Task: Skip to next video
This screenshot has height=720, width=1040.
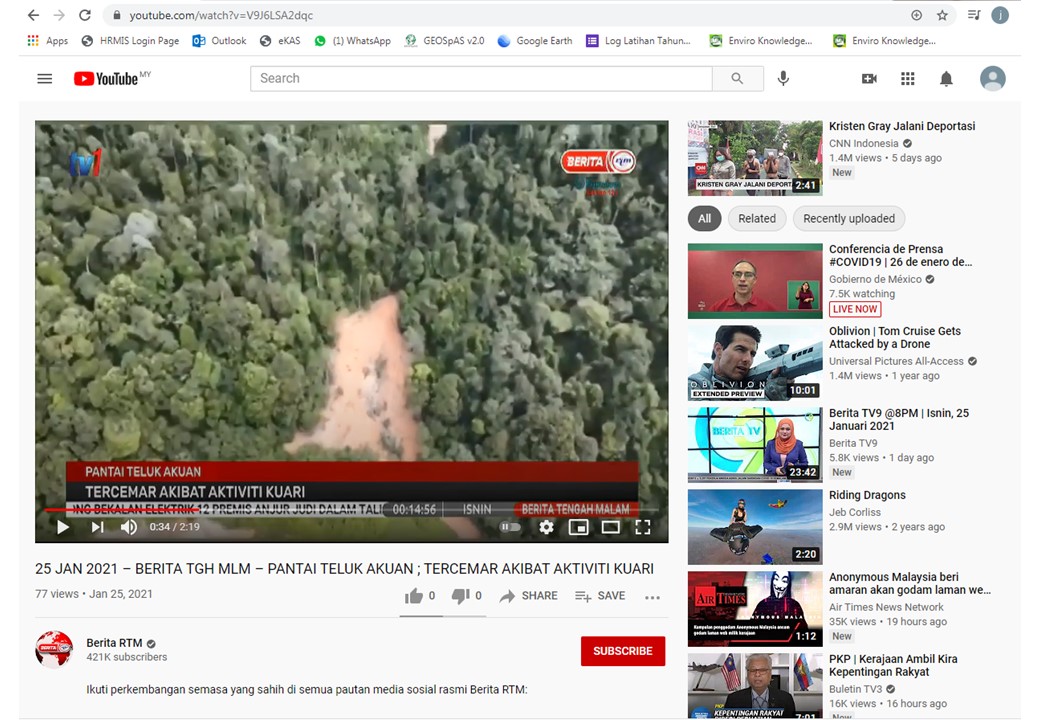Action: (97, 527)
